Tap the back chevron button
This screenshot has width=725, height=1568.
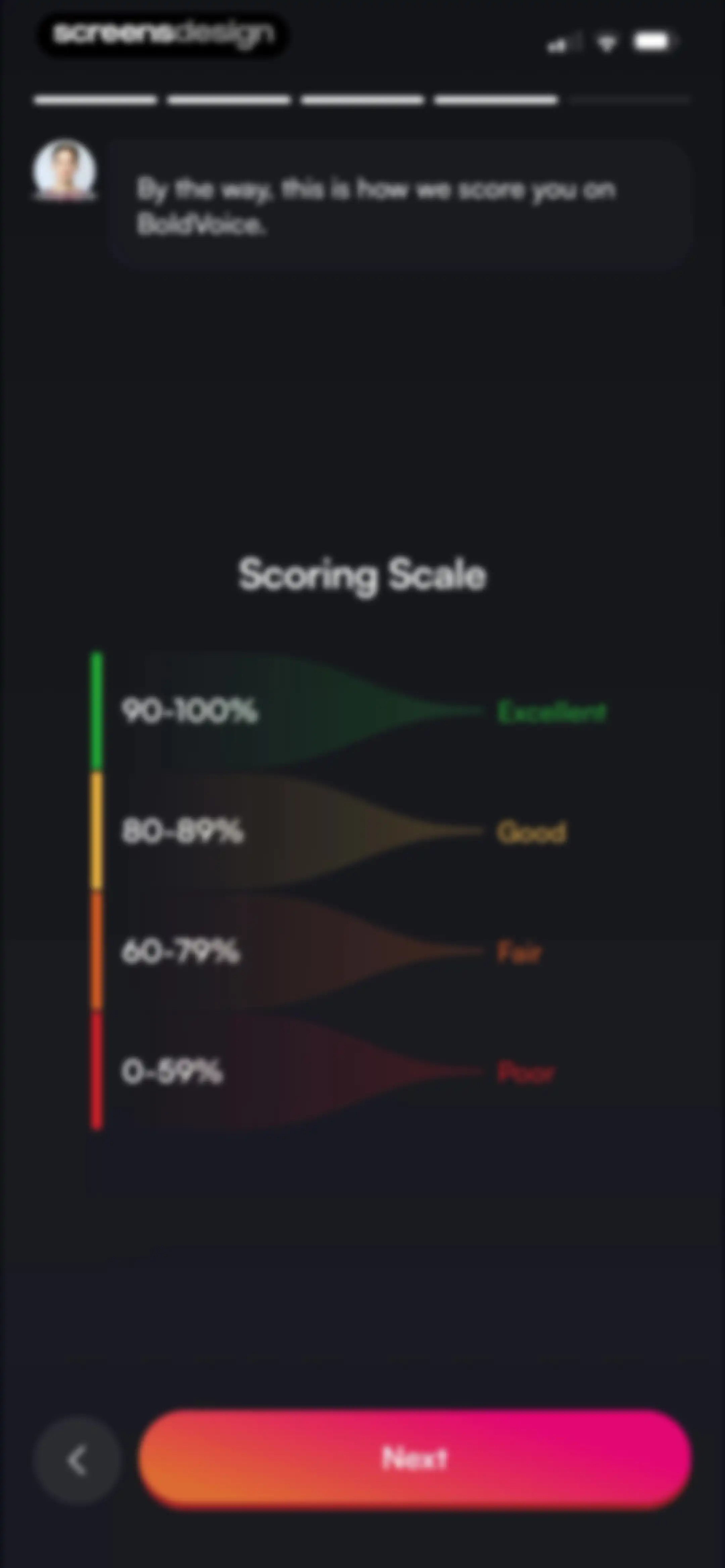point(77,1460)
